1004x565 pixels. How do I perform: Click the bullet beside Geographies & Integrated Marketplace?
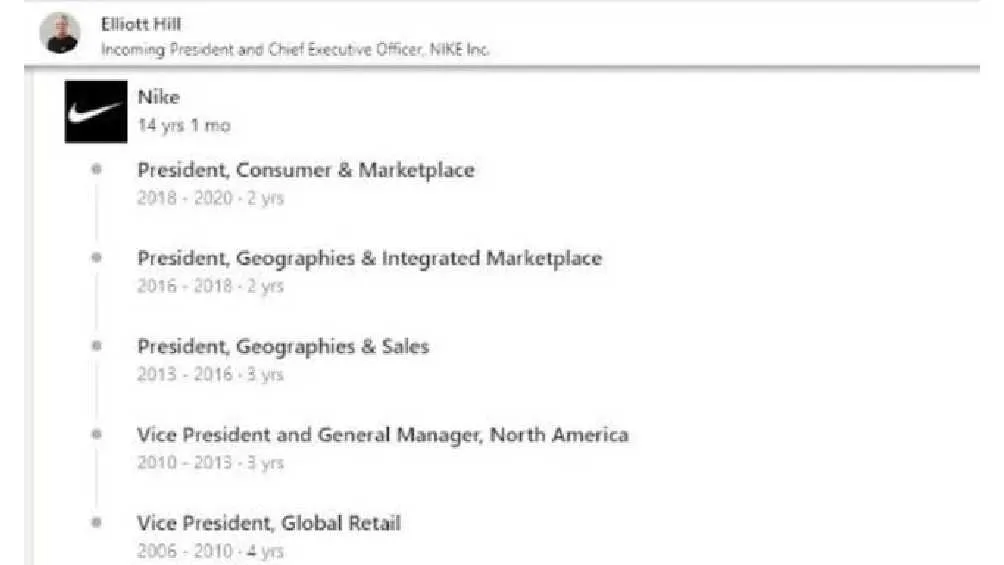pyautogui.click(x=97, y=257)
